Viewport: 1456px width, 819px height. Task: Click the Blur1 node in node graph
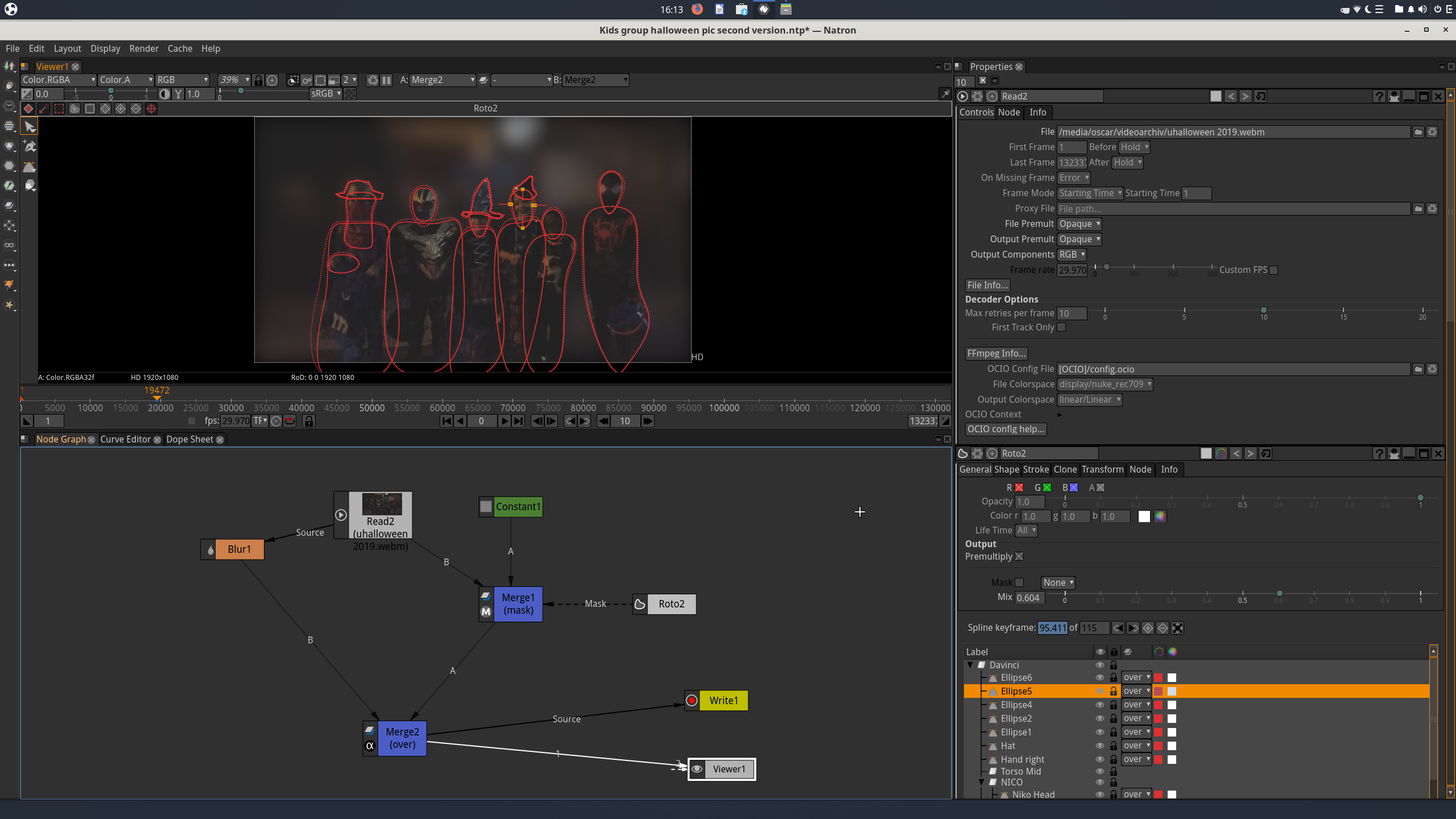(232, 549)
